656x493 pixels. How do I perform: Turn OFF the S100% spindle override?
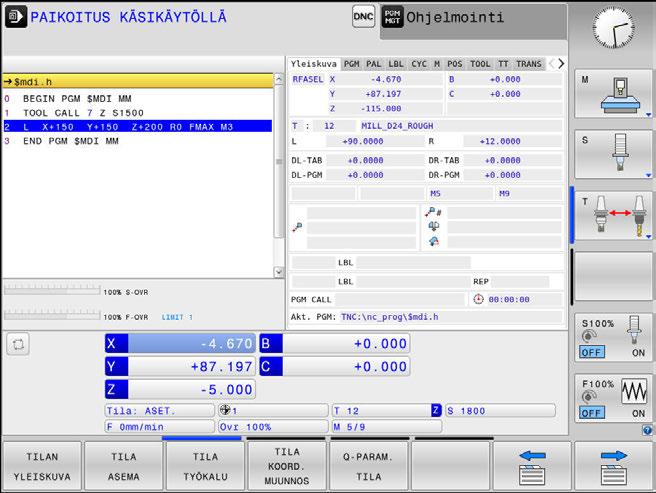[x=592, y=352]
